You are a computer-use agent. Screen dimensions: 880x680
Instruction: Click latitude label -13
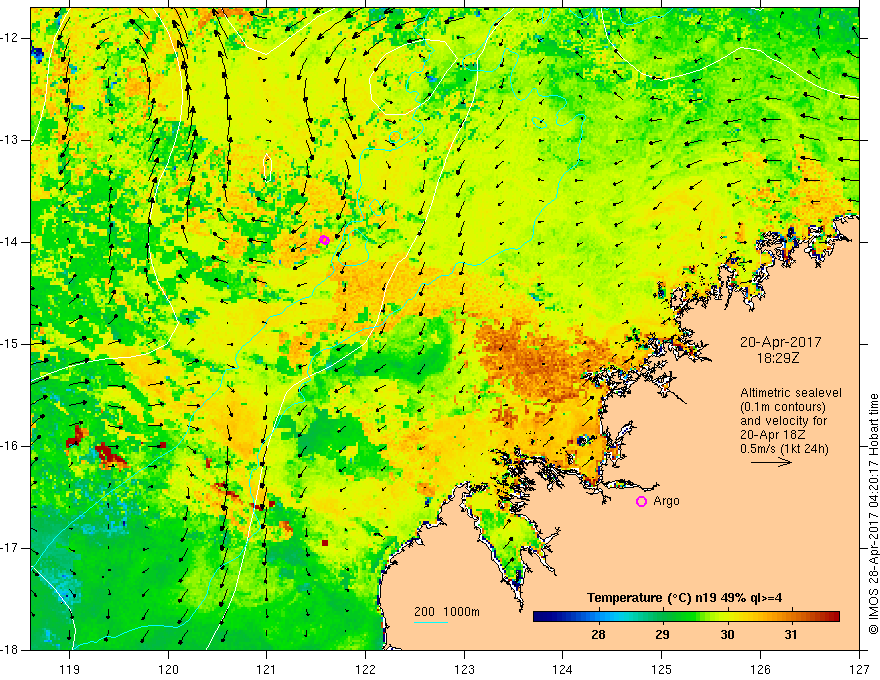[10, 140]
